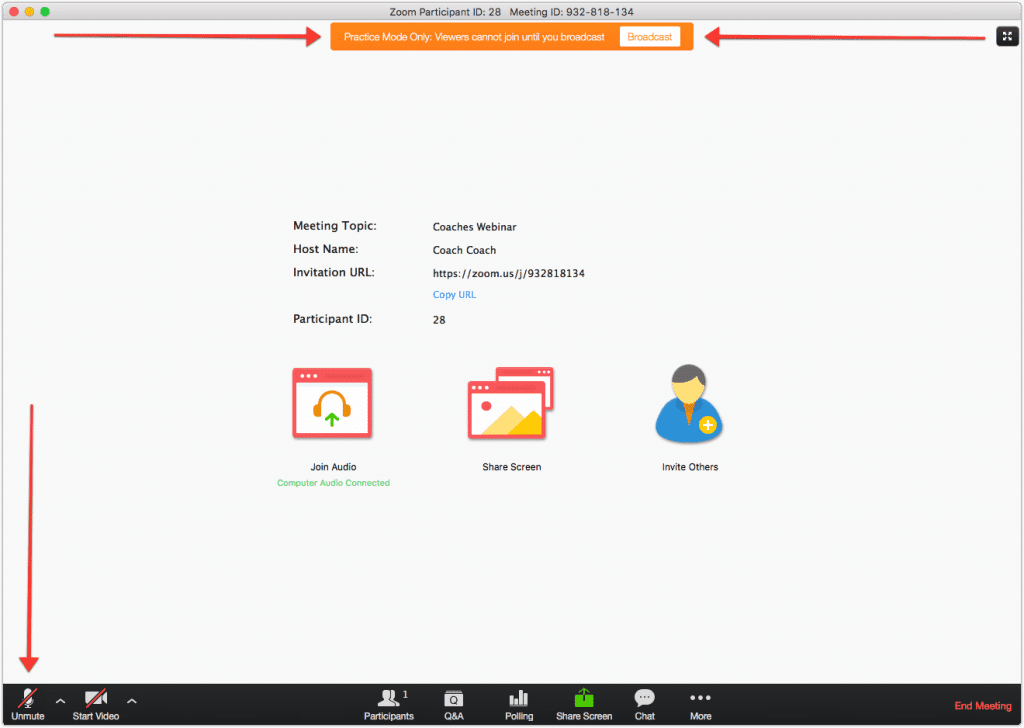Screen dimensions: 1024x728
Task: Click the green macOS zoom window button
Action: click(45, 12)
